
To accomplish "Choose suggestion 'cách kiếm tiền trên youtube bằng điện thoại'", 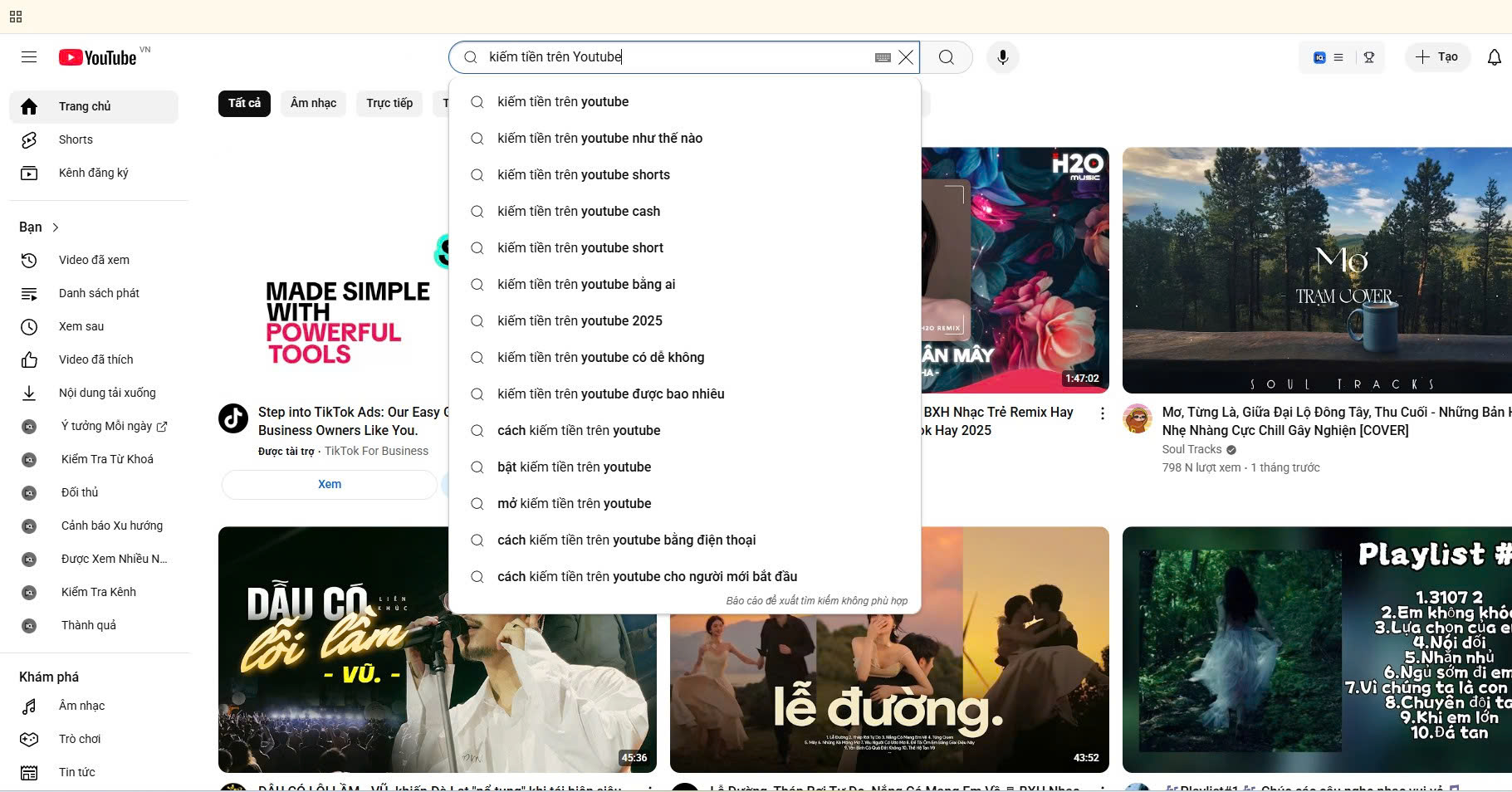I will [685, 540].
